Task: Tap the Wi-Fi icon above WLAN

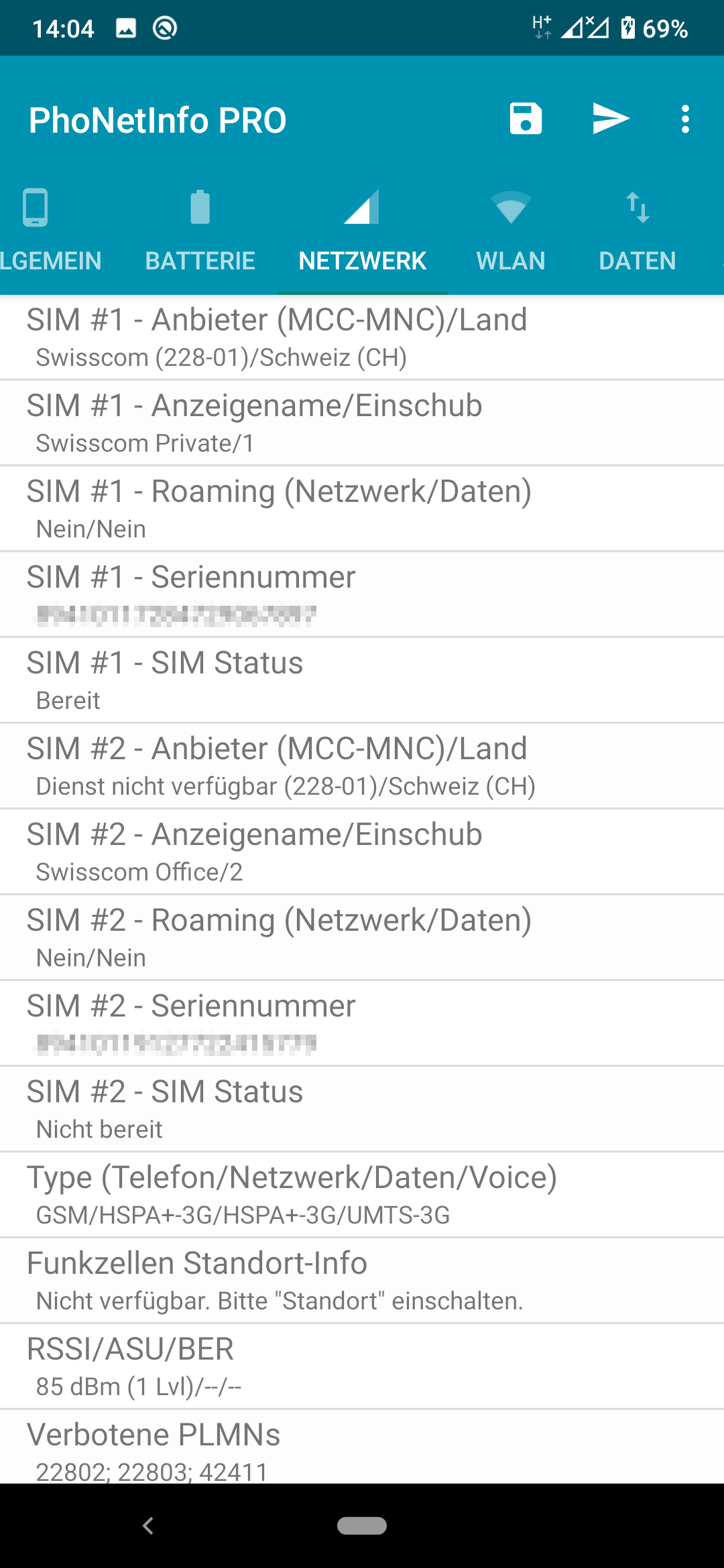Action: tap(510, 207)
